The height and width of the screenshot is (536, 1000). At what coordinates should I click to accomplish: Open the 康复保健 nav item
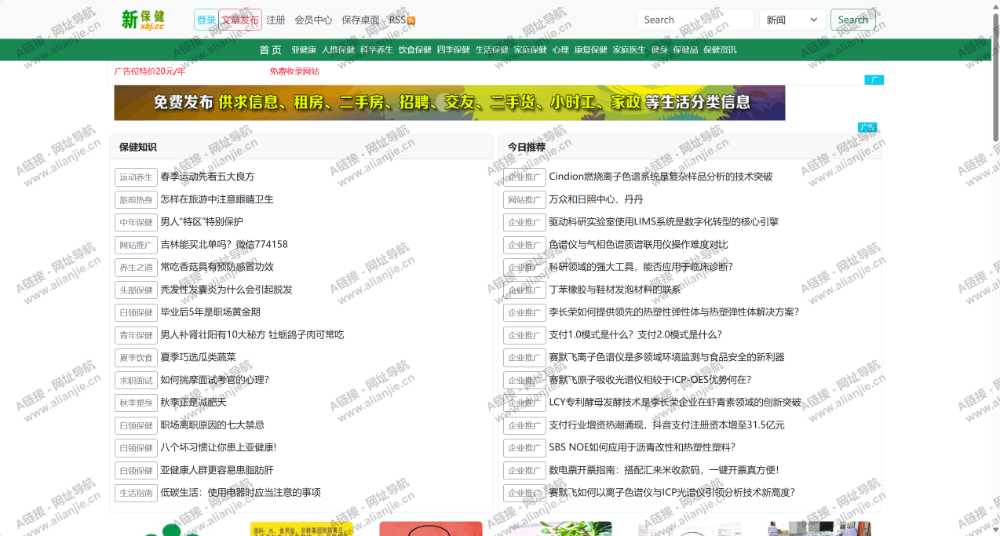(591, 50)
